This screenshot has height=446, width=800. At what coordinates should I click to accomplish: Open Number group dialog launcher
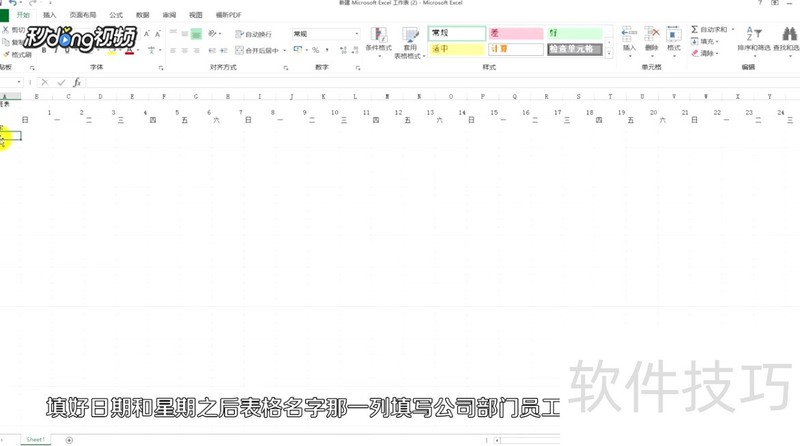pos(358,67)
